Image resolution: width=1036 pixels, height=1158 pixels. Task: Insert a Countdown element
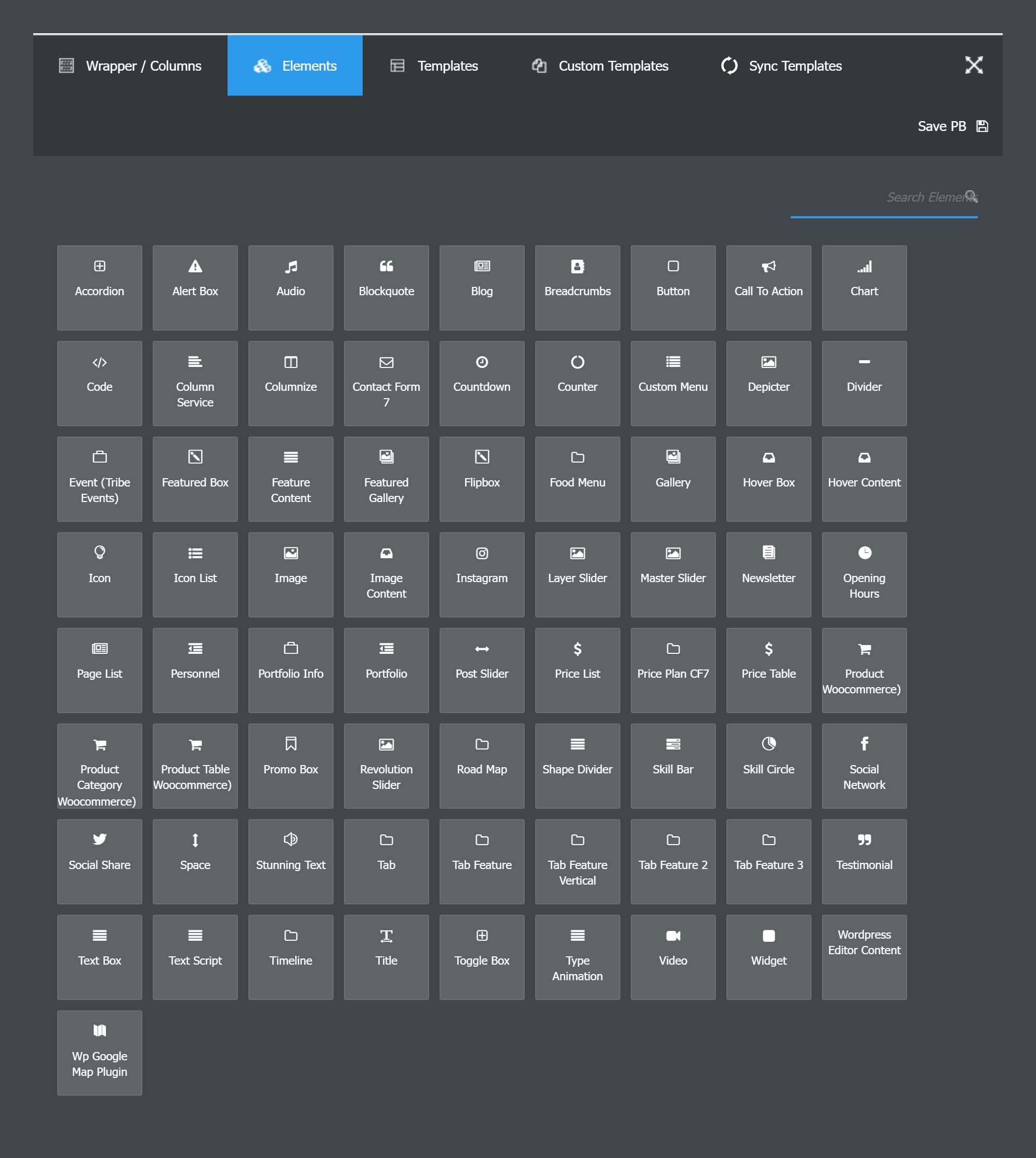(482, 383)
